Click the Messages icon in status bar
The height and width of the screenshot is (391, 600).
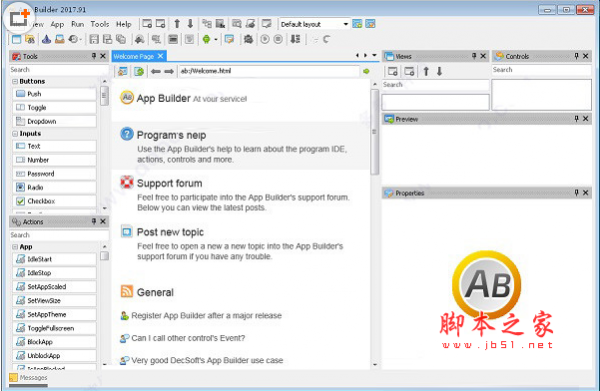pyautogui.click(x=13, y=378)
